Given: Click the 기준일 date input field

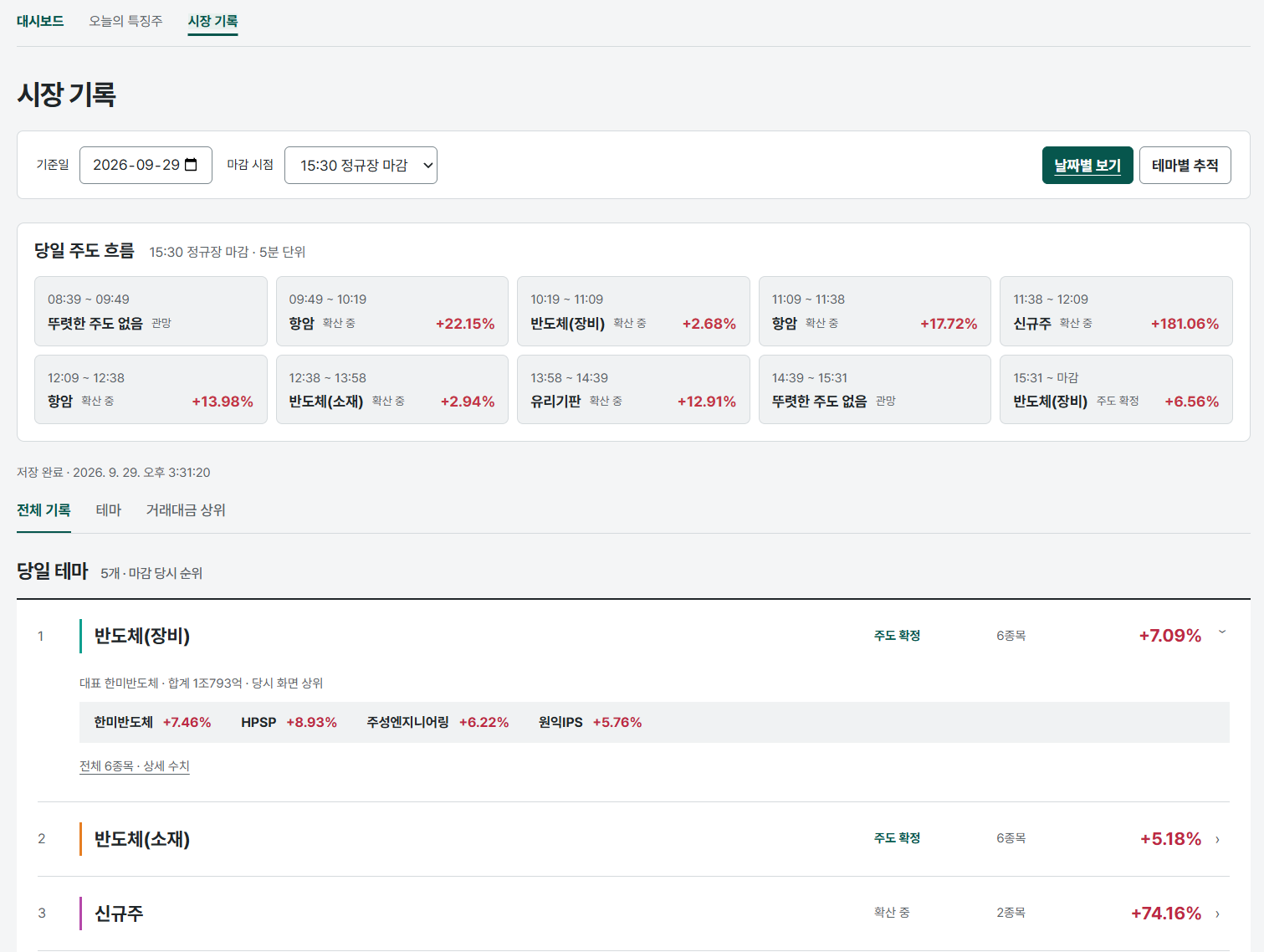Looking at the screenshot, I should (146, 165).
